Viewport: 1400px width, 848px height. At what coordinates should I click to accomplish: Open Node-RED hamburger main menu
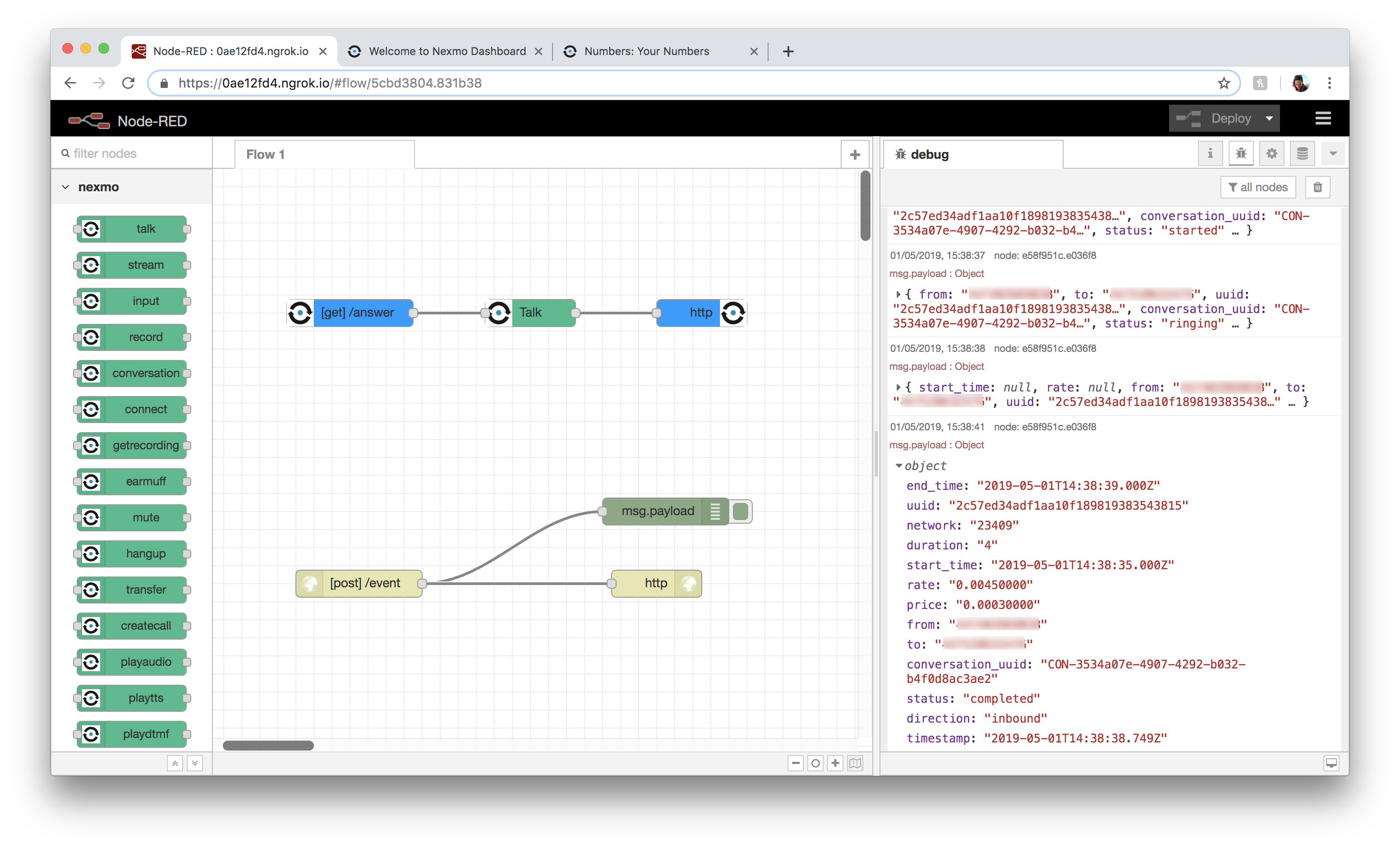click(x=1323, y=118)
